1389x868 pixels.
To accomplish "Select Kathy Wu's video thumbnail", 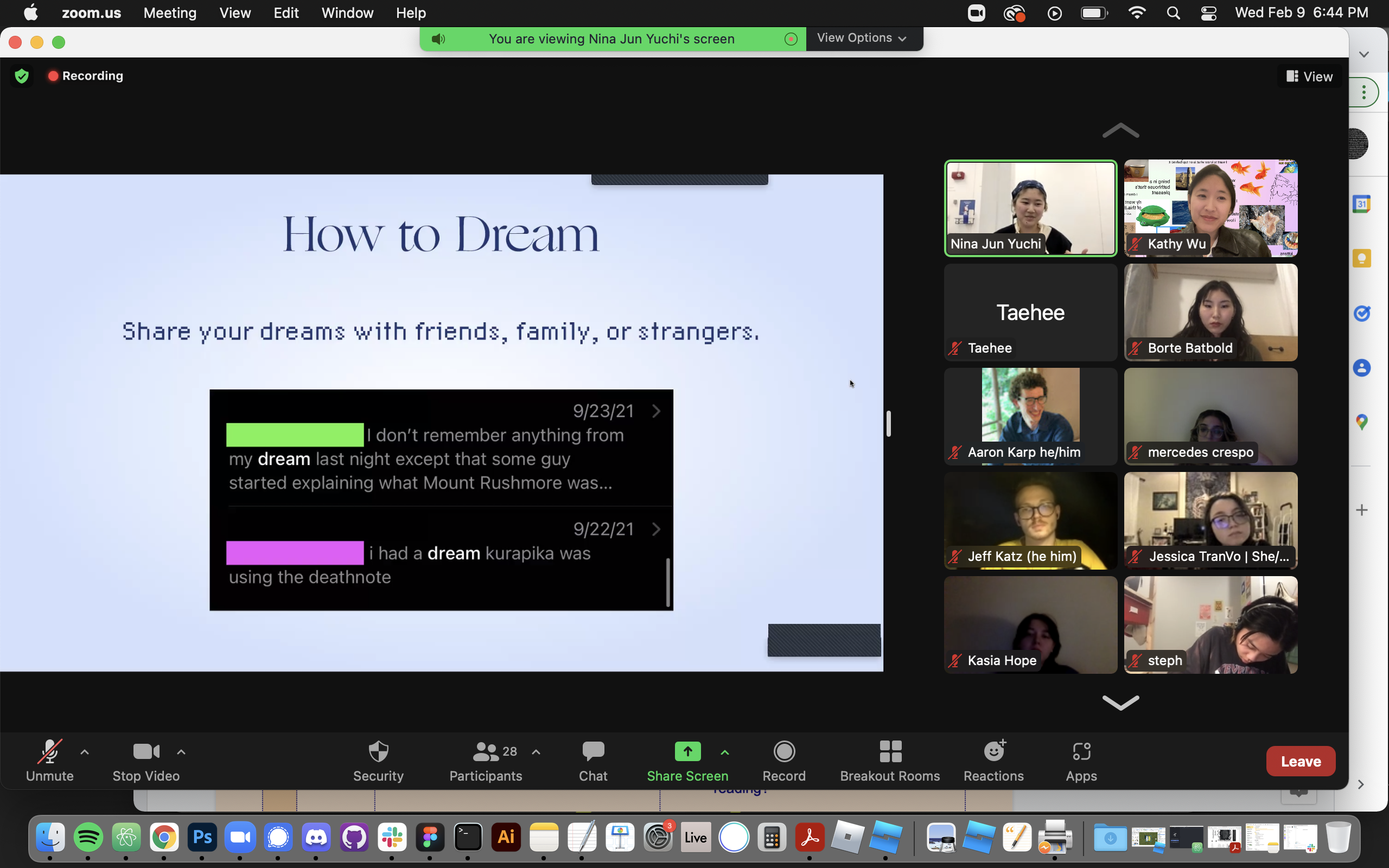I will click(x=1210, y=208).
